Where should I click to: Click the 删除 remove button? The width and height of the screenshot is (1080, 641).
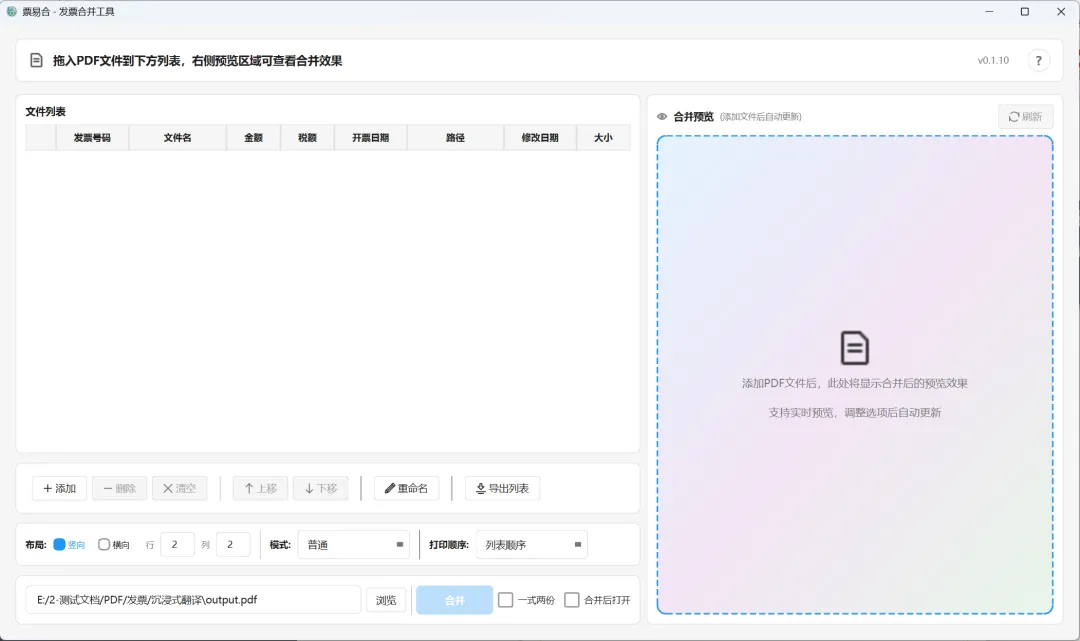pos(119,488)
